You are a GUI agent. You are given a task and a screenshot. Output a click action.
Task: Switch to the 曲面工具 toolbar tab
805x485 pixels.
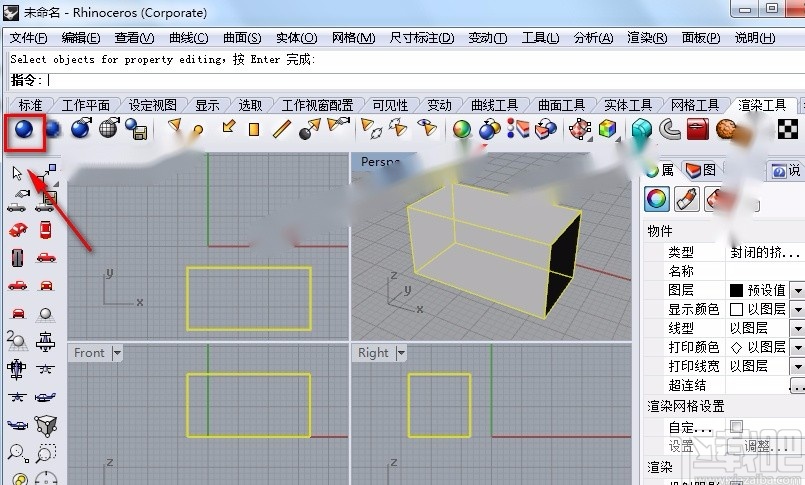[562, 105]
